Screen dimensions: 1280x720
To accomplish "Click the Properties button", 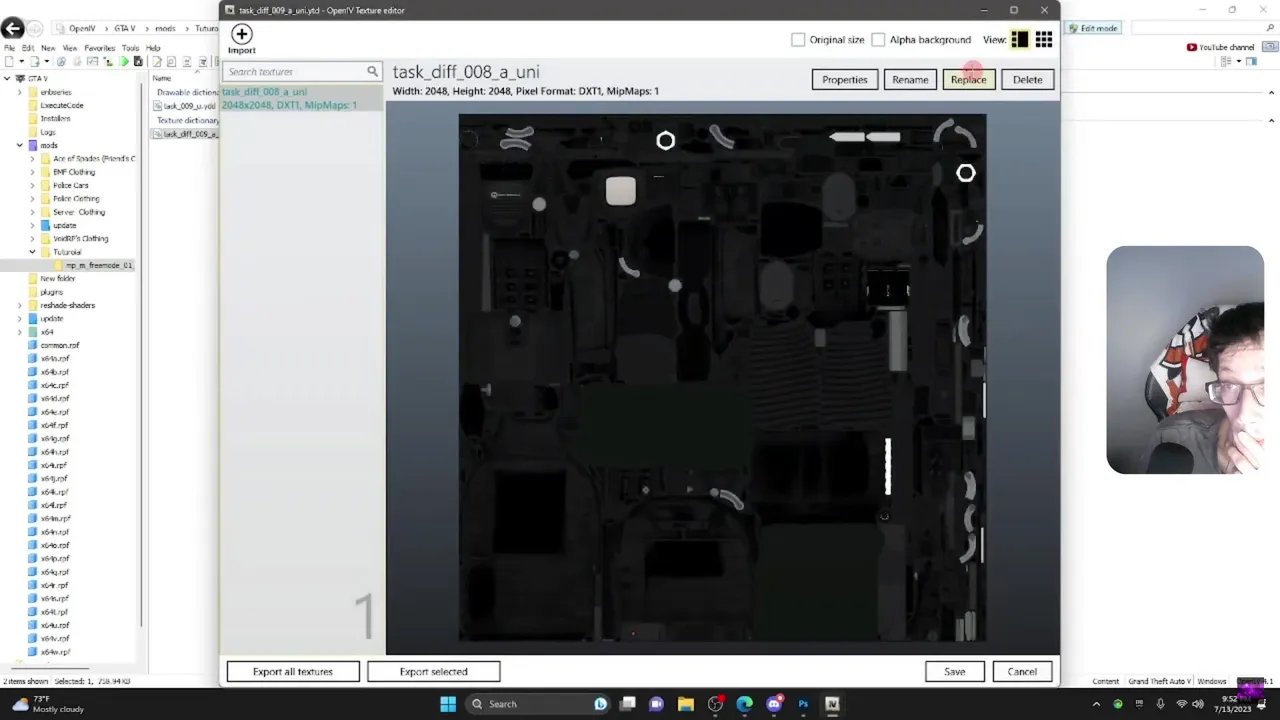I will 845,80.
